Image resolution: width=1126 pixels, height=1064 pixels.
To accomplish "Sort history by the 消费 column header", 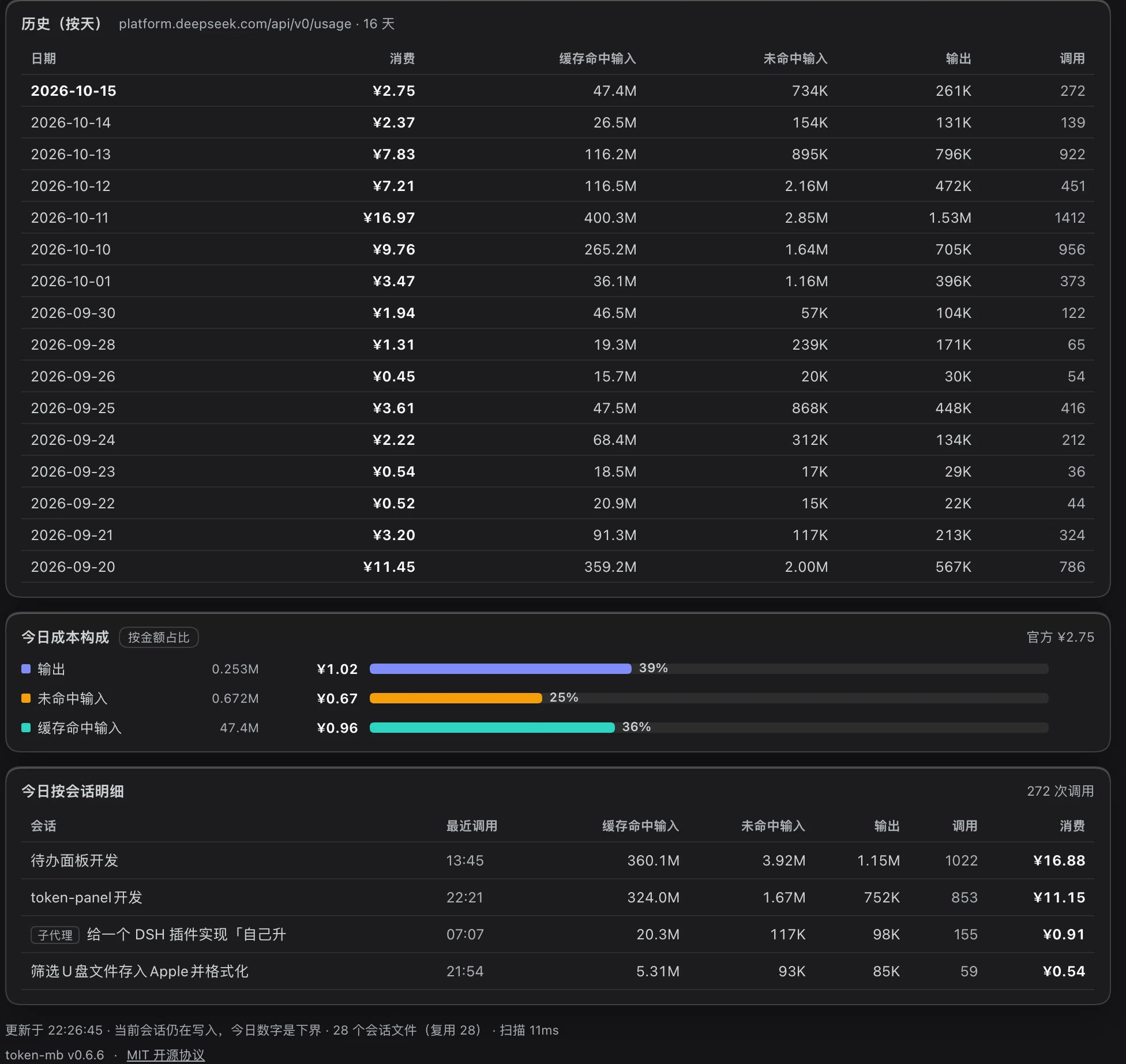I will pos(402,58).
